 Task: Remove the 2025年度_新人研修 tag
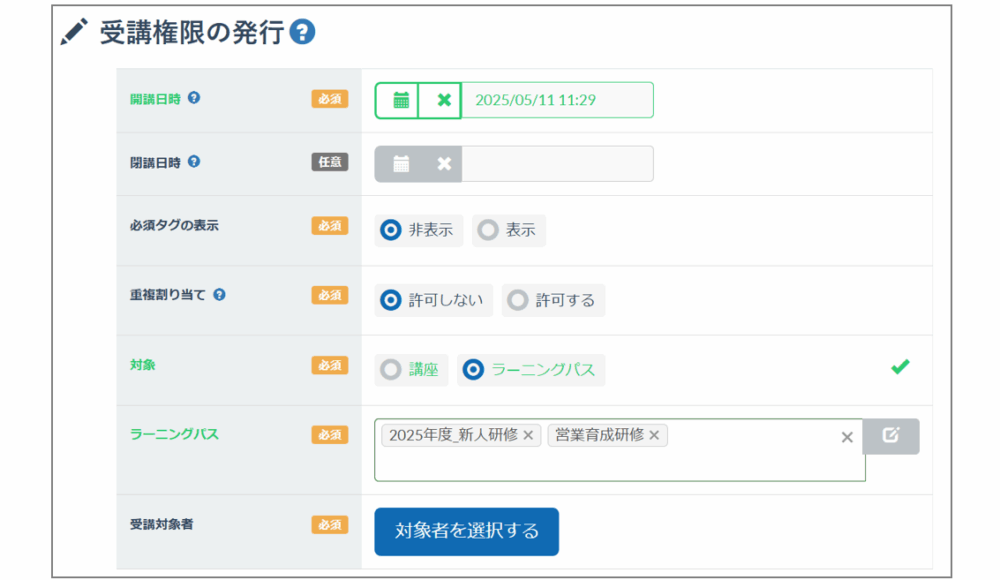click(528, 435)
